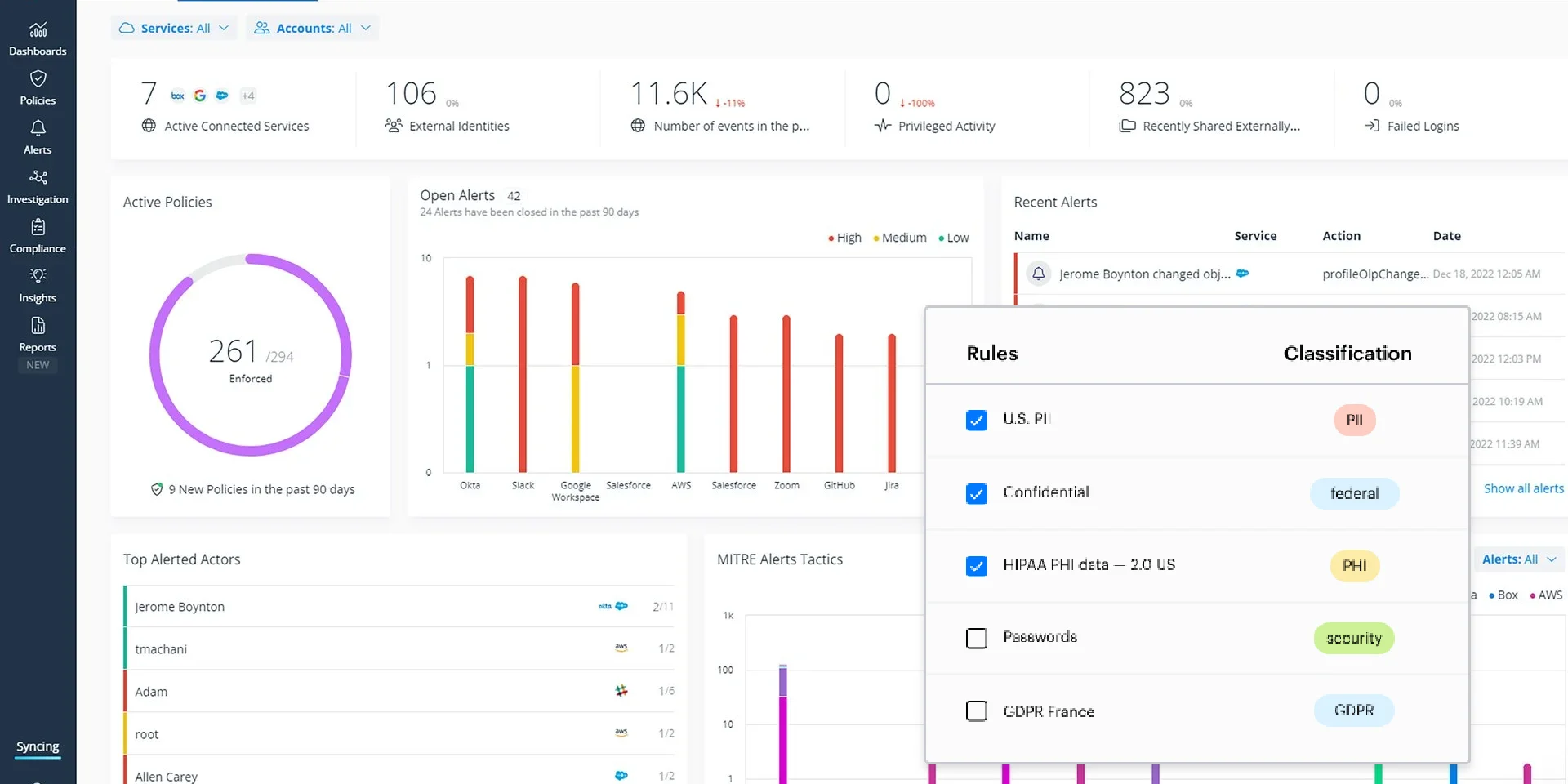
Task: Open the Compliance clipboard icon
Action: click(38, 227)
